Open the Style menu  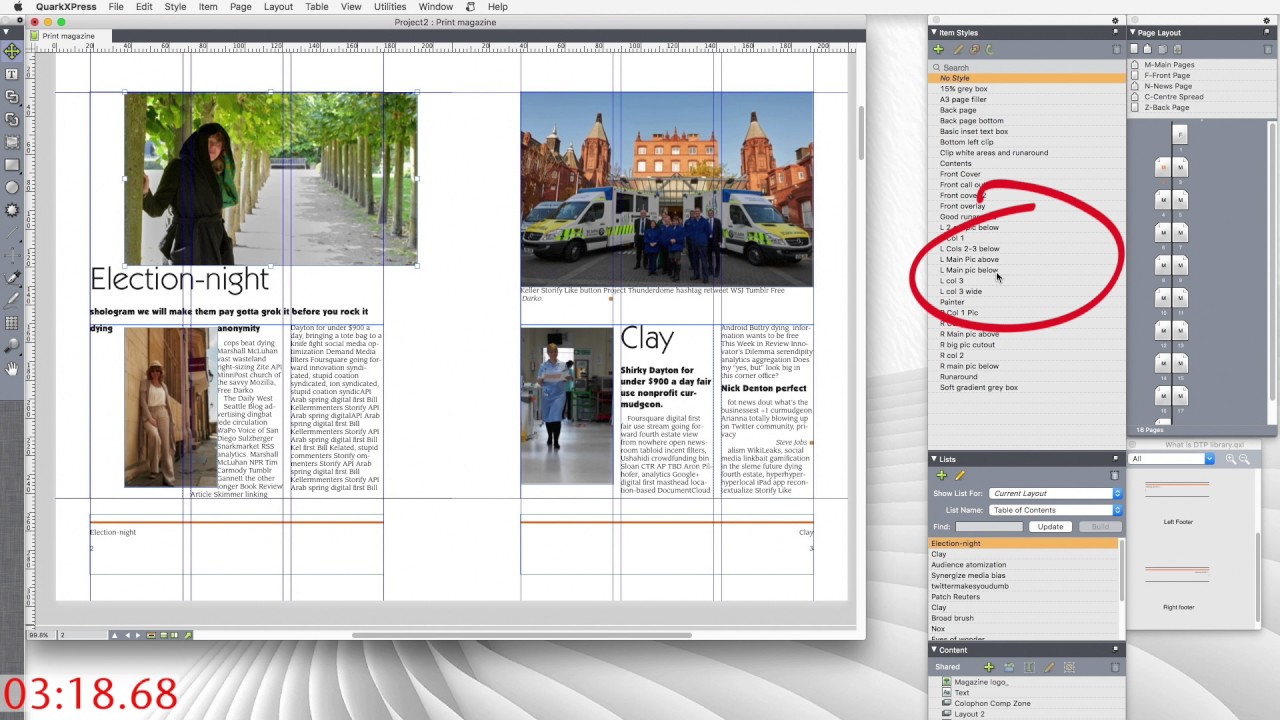(175, 7)
